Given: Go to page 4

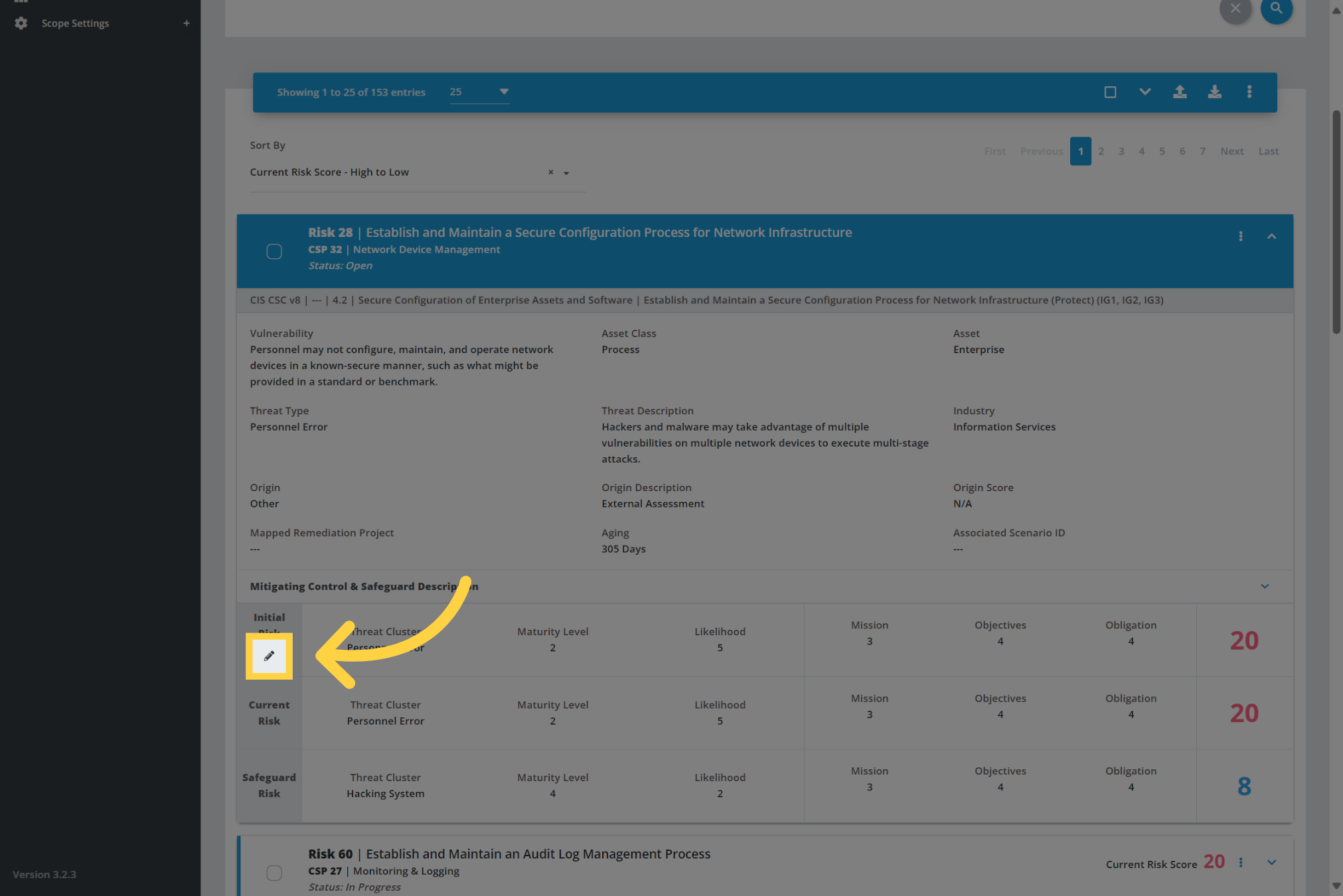Looking at the screenshot, I should [x=1142, y=151].
